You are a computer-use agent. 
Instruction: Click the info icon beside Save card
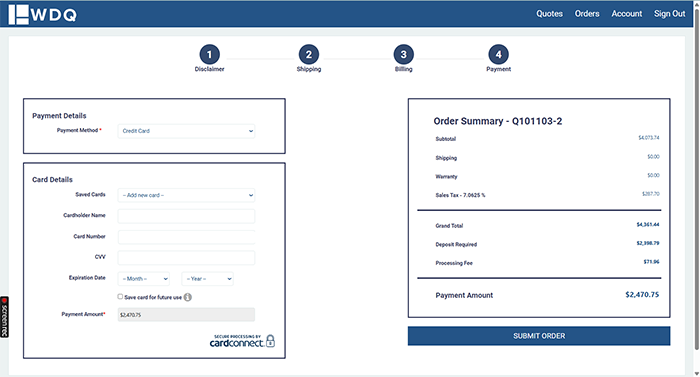pyautogui.click(x=188, y=297)
